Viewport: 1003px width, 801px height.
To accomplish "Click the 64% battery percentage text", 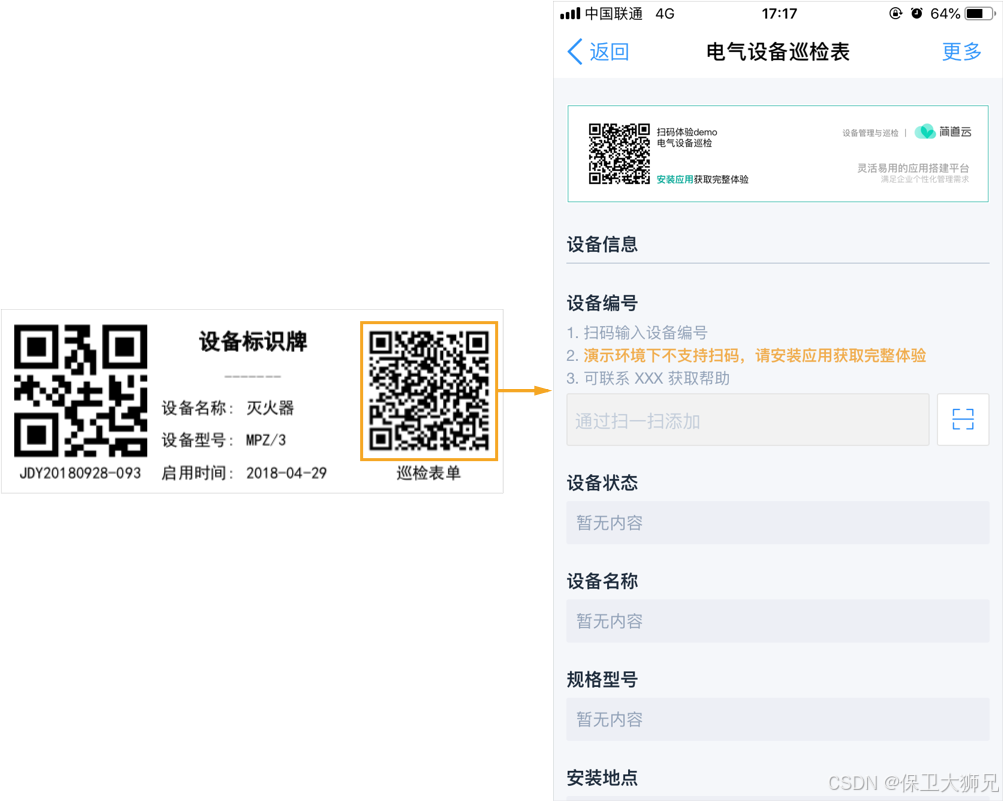I will pos(945,13).
